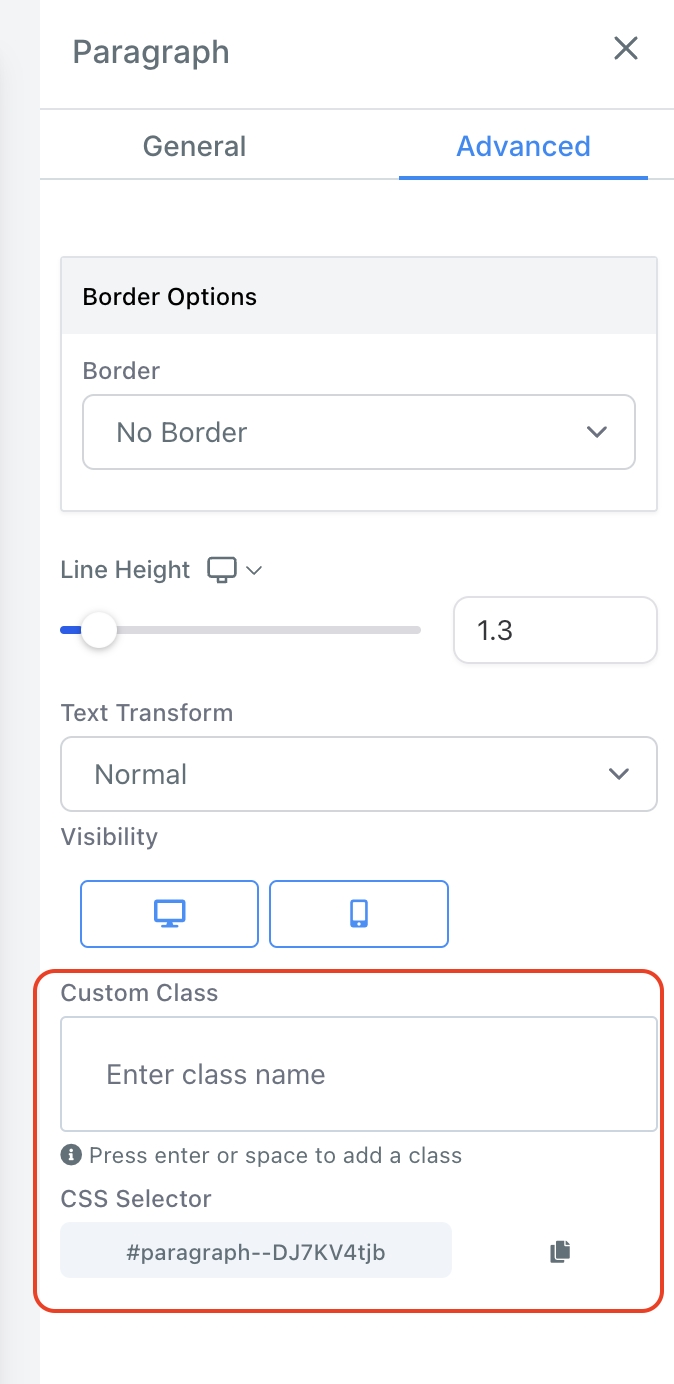Click the Text Transform dropdown chevron
The height and width of the screenshot is (1384, 674).
(619, 774)
